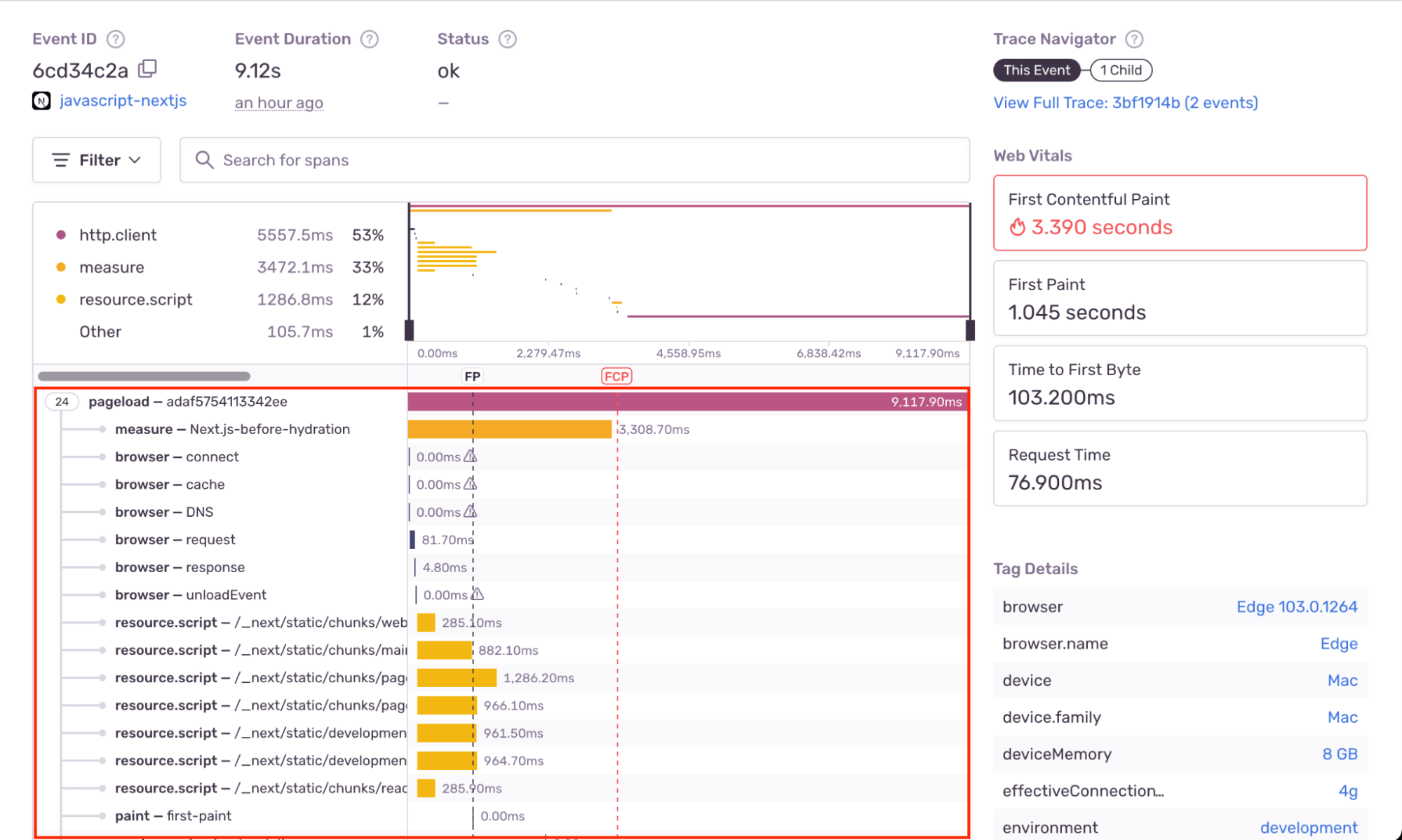Open the View Full Trace link

click(x=1125, y=102)
